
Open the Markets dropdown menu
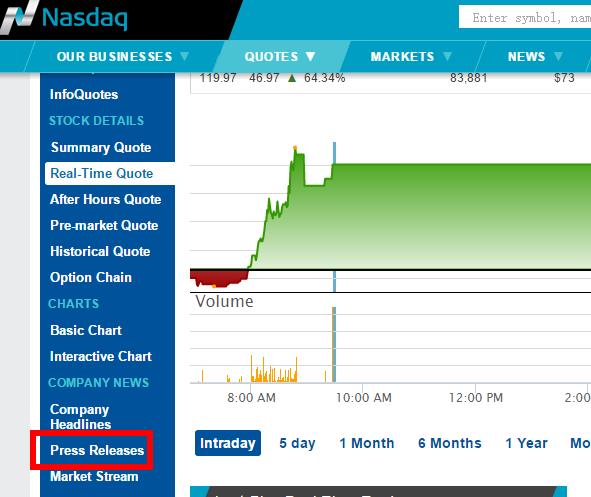(411, 57)
